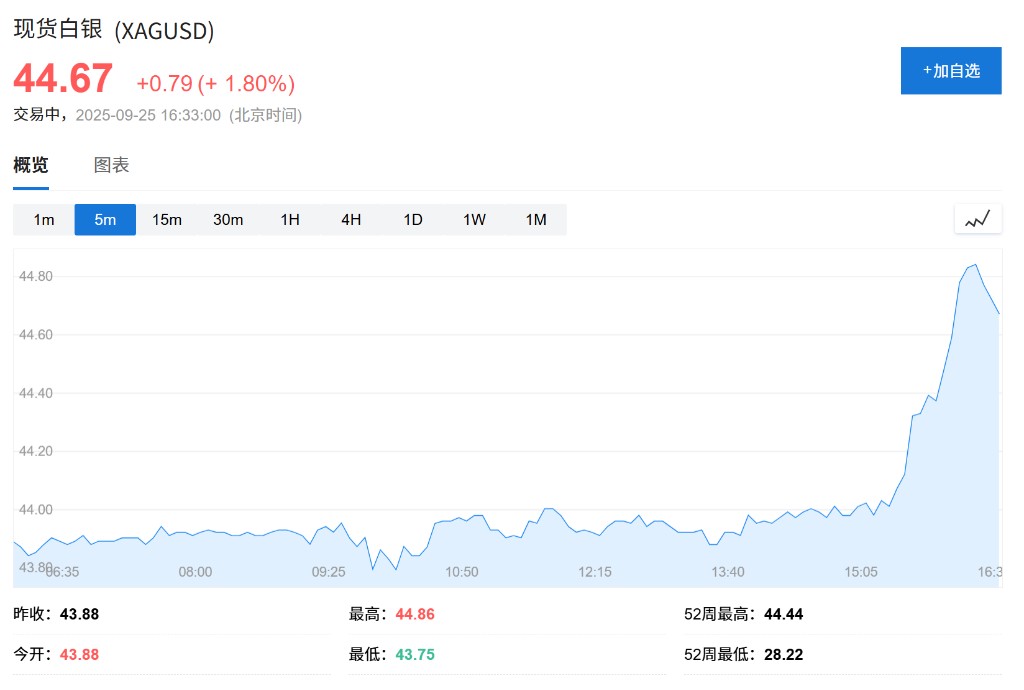The height and width of the screenshot is (690, 1024).
Task: Select the 1M monthly interval
Action: (536, 220)
